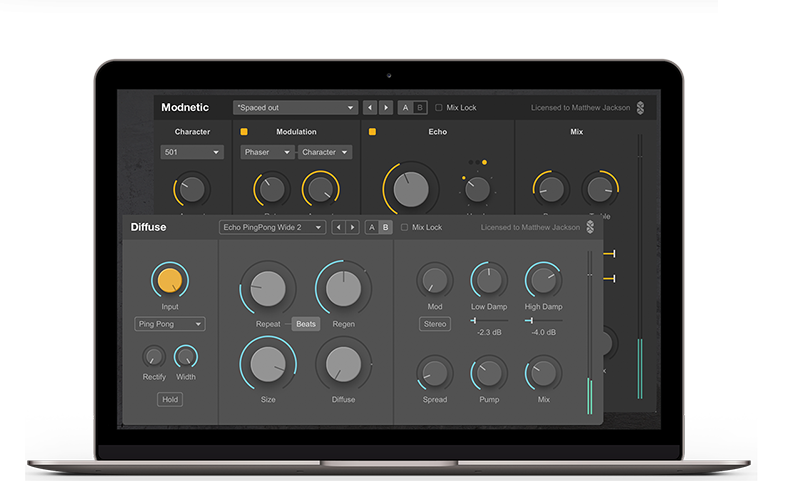Click the Repeat knob
The height and width of the screenshot is (481, 800).
pyautogui.click(x=268, y=288)
